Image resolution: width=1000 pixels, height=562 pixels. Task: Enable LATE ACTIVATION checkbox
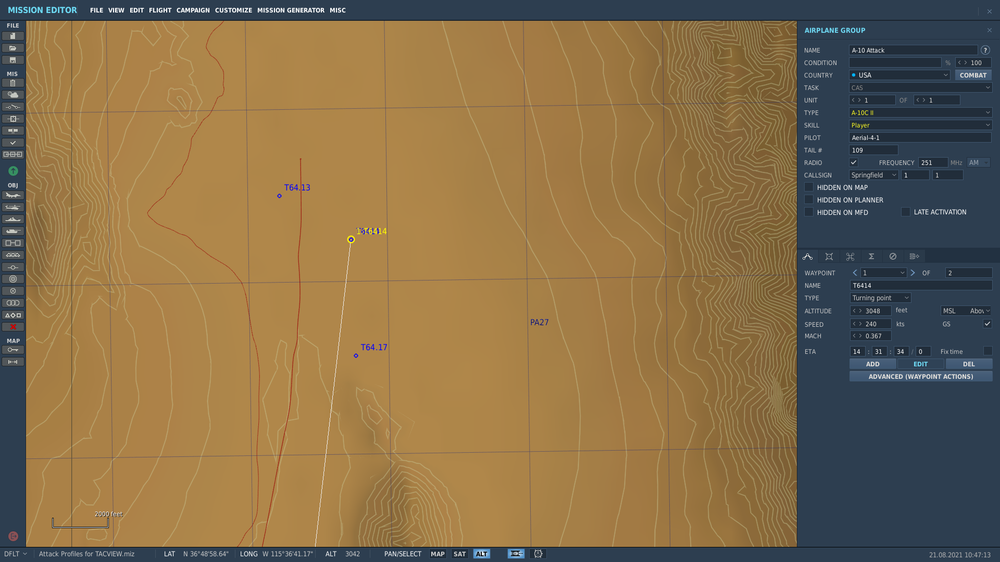coord(906,212)
